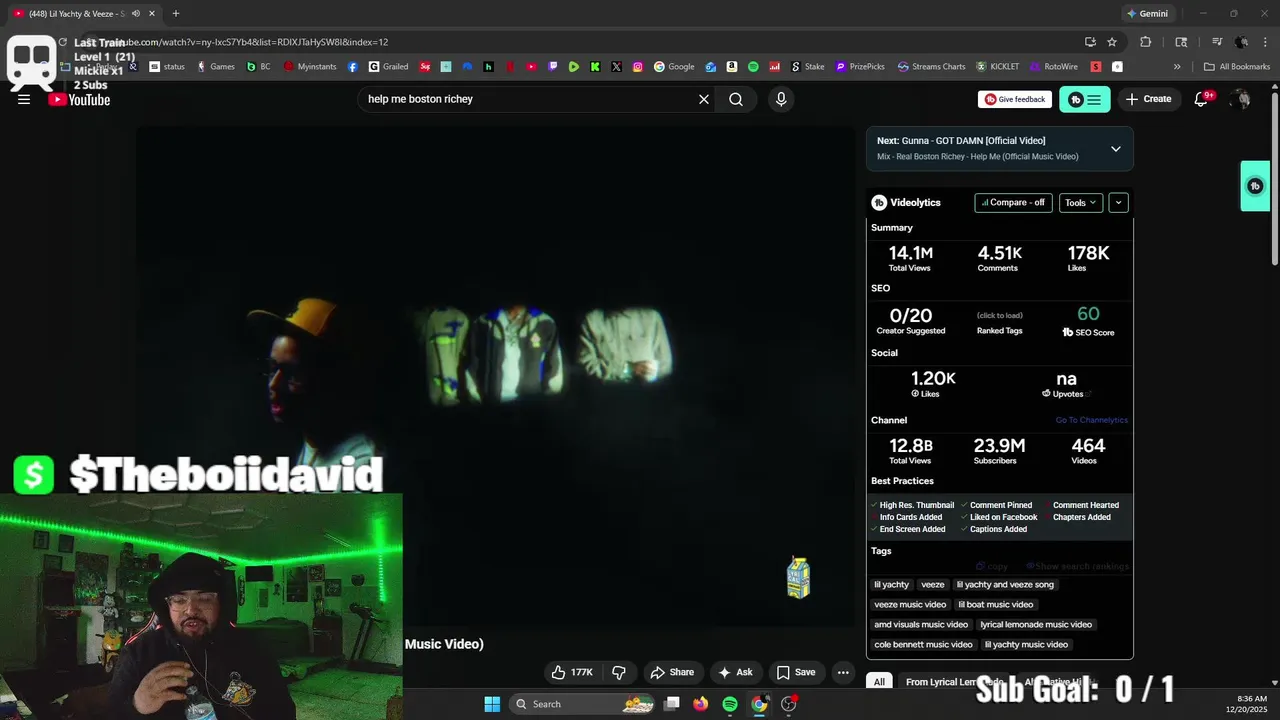Select the All filter chip

(879, 682)
